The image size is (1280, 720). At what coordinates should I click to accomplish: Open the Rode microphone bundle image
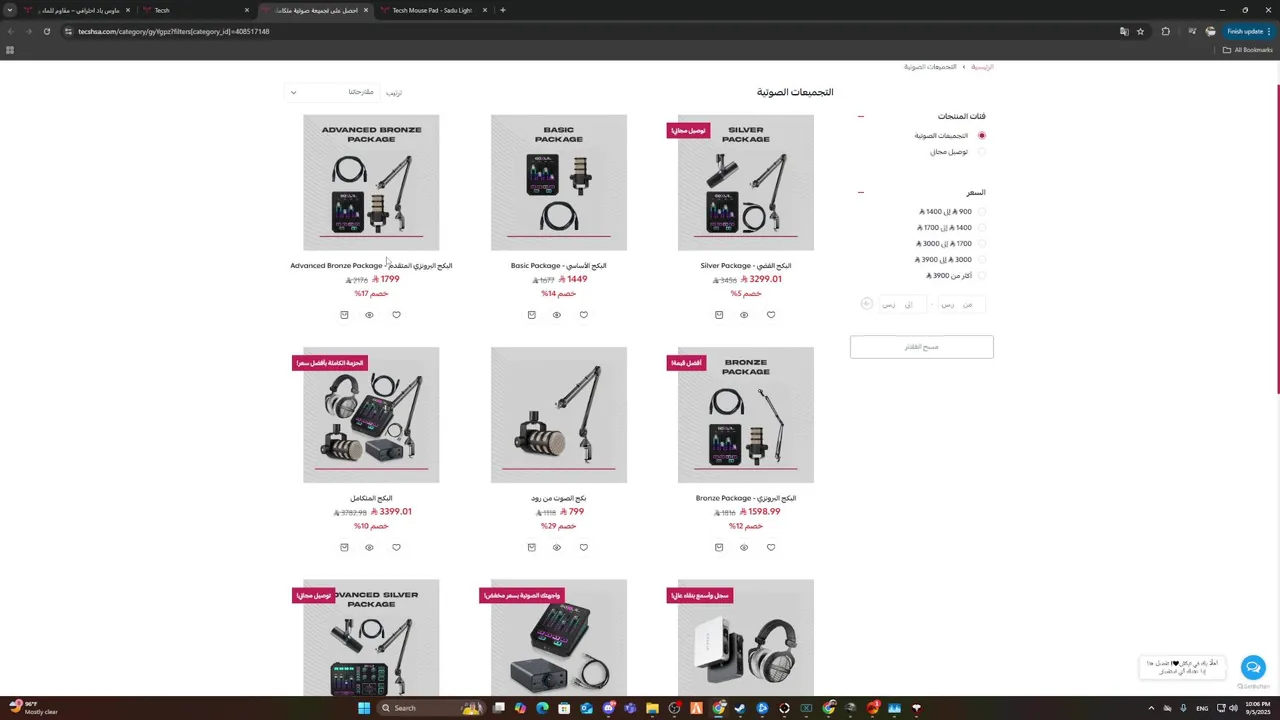559,415
